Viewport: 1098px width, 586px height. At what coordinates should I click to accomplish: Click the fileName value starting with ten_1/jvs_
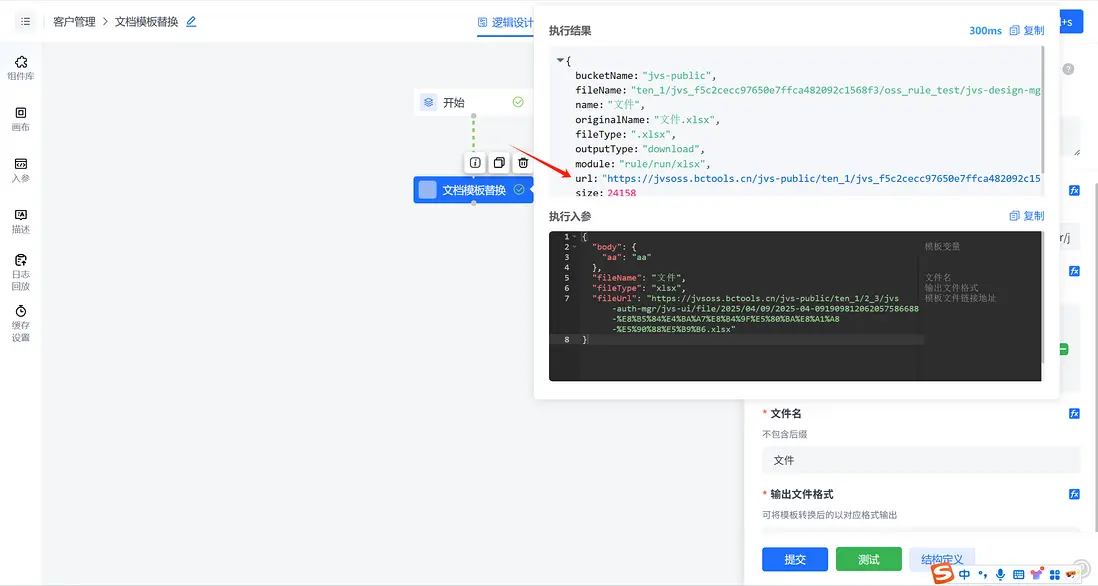point(835,90)
